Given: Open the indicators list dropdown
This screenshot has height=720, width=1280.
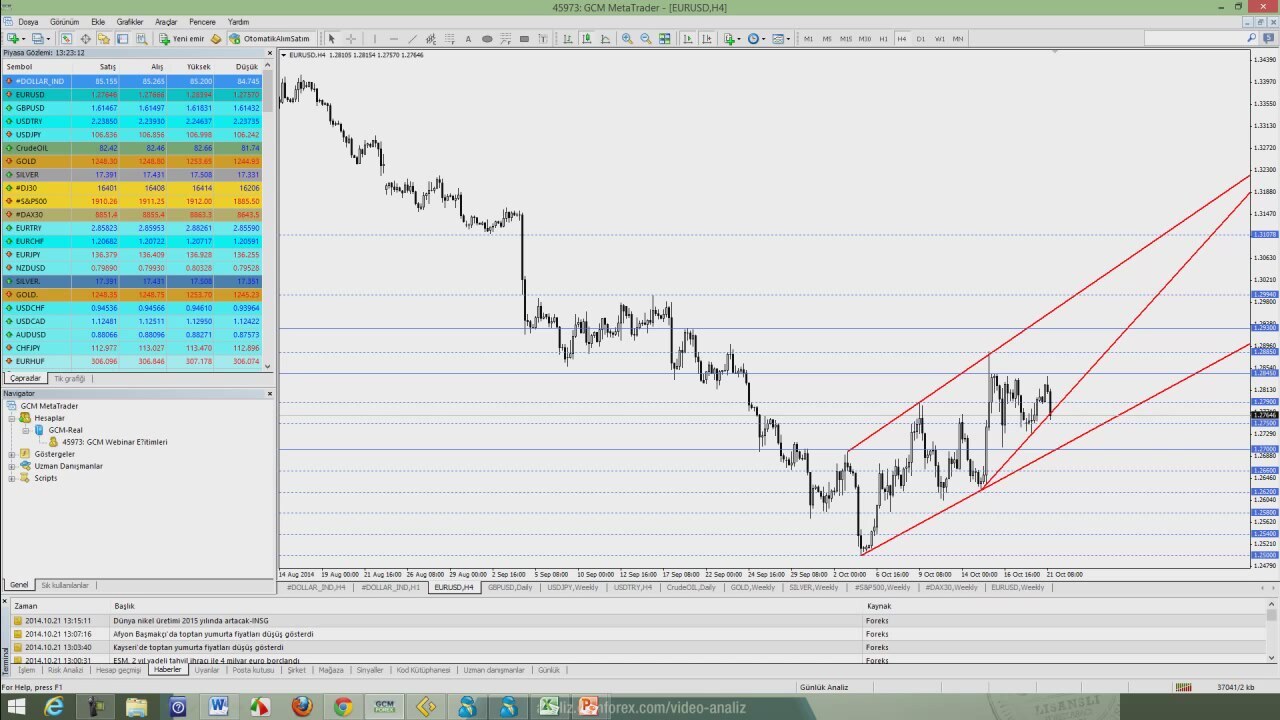Looking at the screenshot, I should (x=732, y=39).
